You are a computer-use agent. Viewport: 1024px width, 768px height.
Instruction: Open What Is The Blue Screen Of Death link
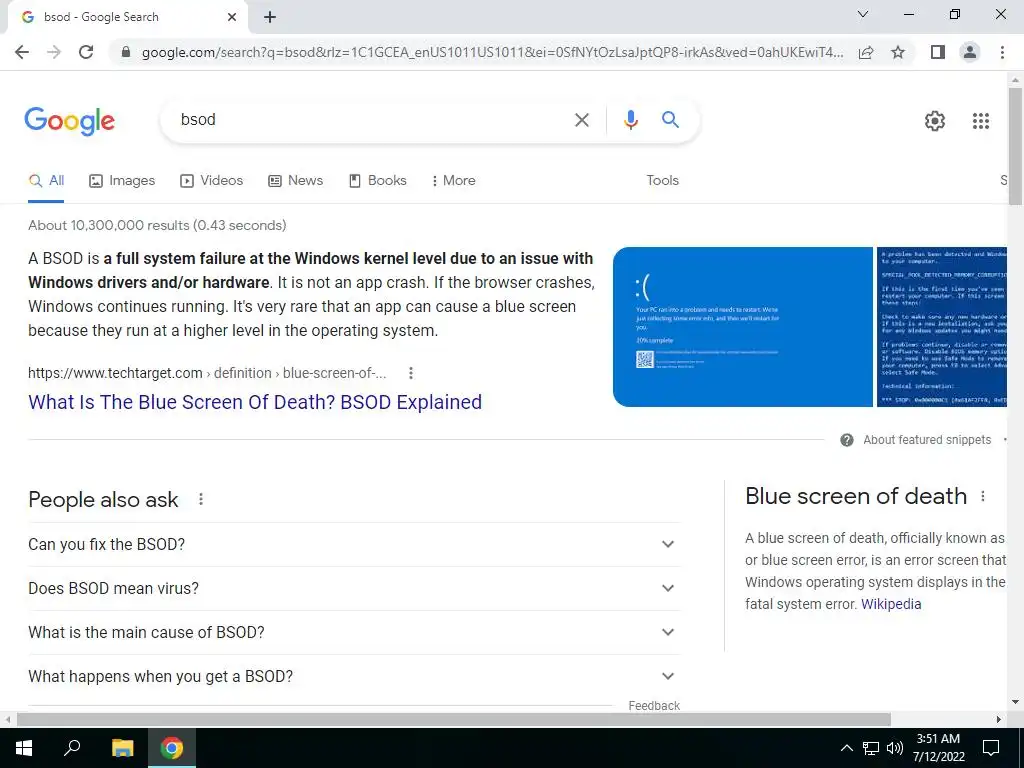pyautogui.click(x=255, y=402)
